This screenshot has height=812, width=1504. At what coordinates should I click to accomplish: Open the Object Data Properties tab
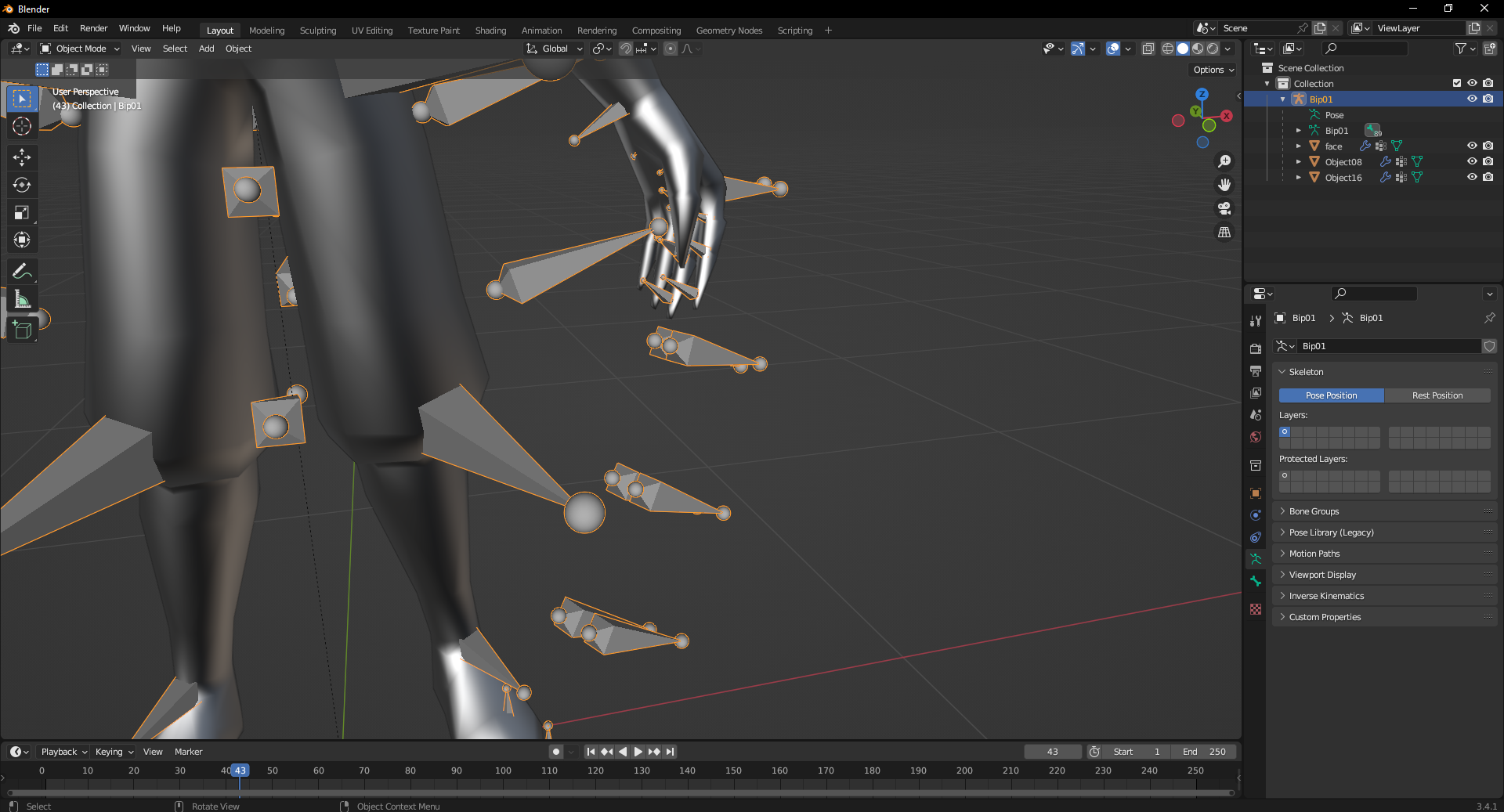pos(1256,559)
